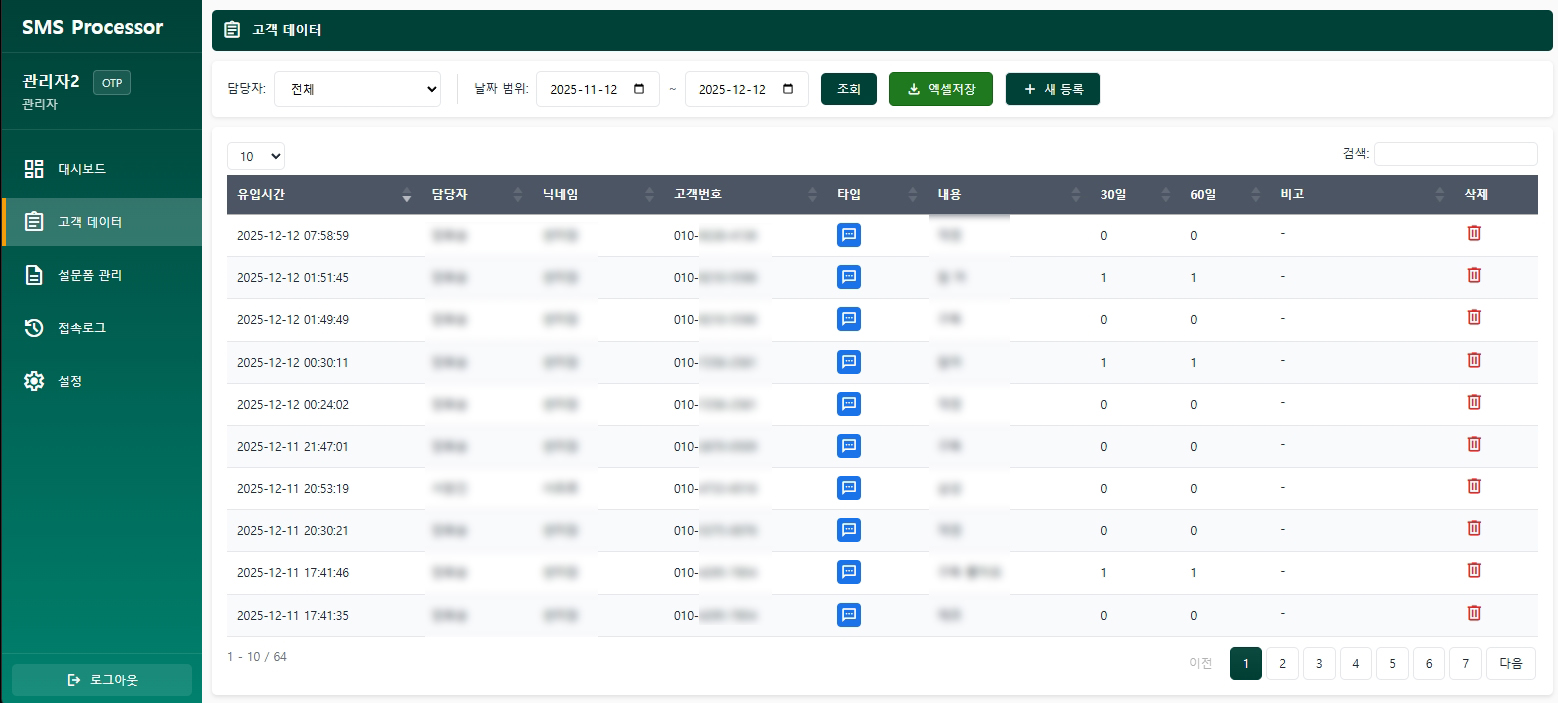Select the OTP badge next to 관리자2
The height and width of the screenshot is (703, 1558).
pos(111,82)
